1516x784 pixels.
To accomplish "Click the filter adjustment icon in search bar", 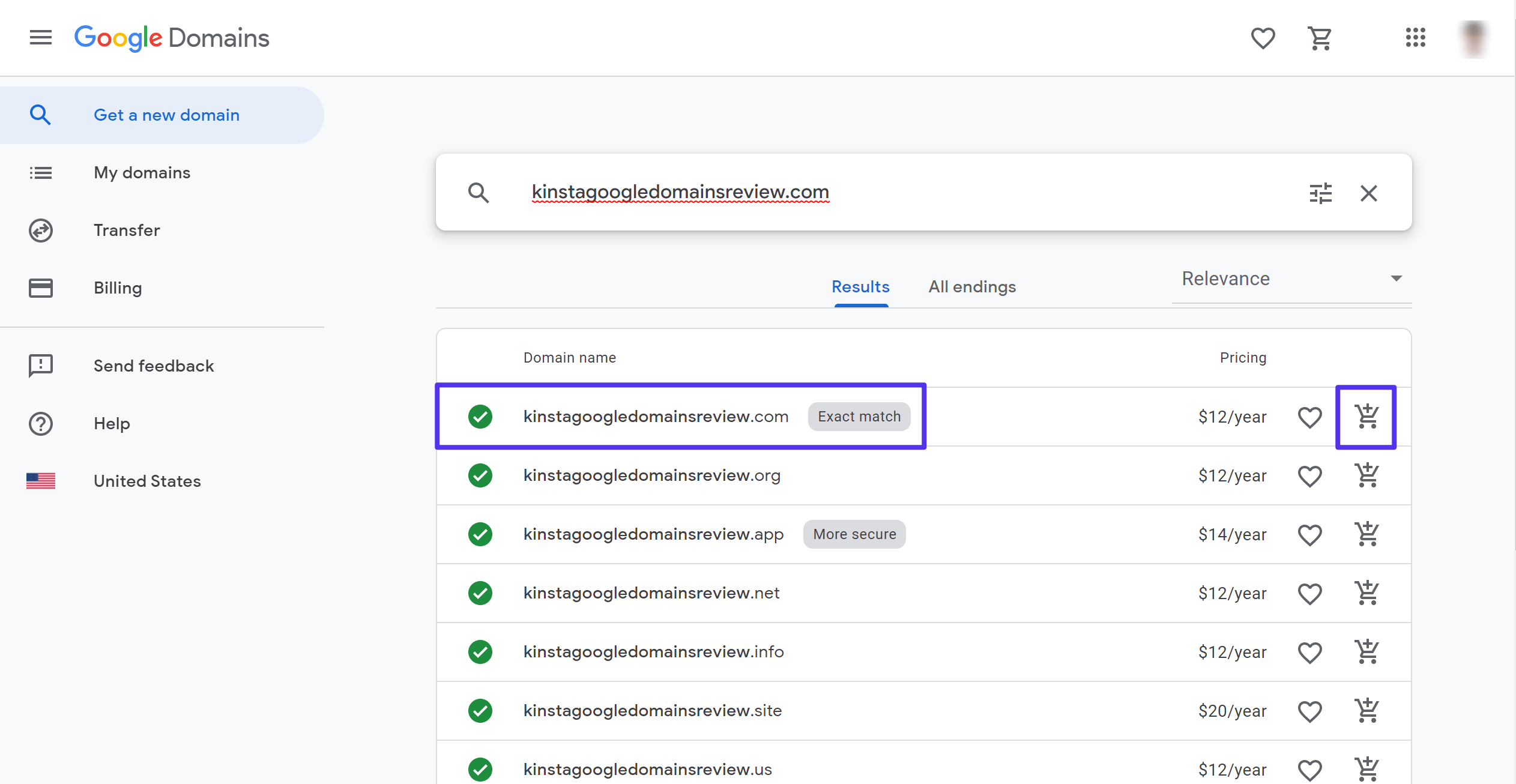I will pos(1321,193).
